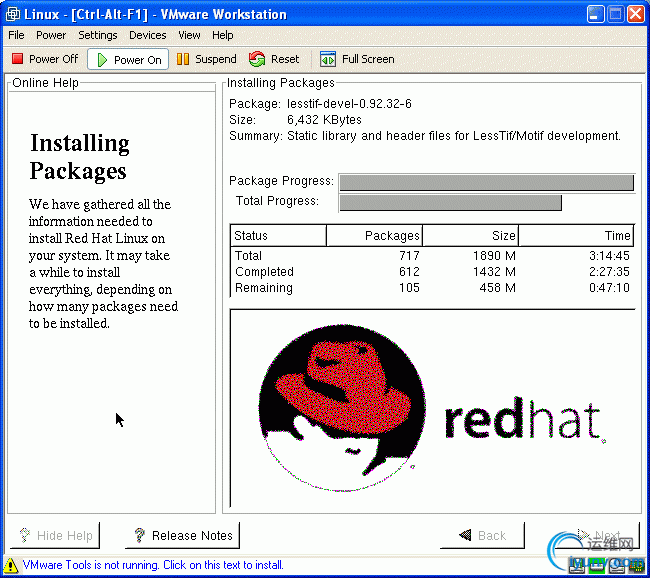Screen dimensions: 650x578
Task: Click the 'Total' row label
Action: [248, 255]
